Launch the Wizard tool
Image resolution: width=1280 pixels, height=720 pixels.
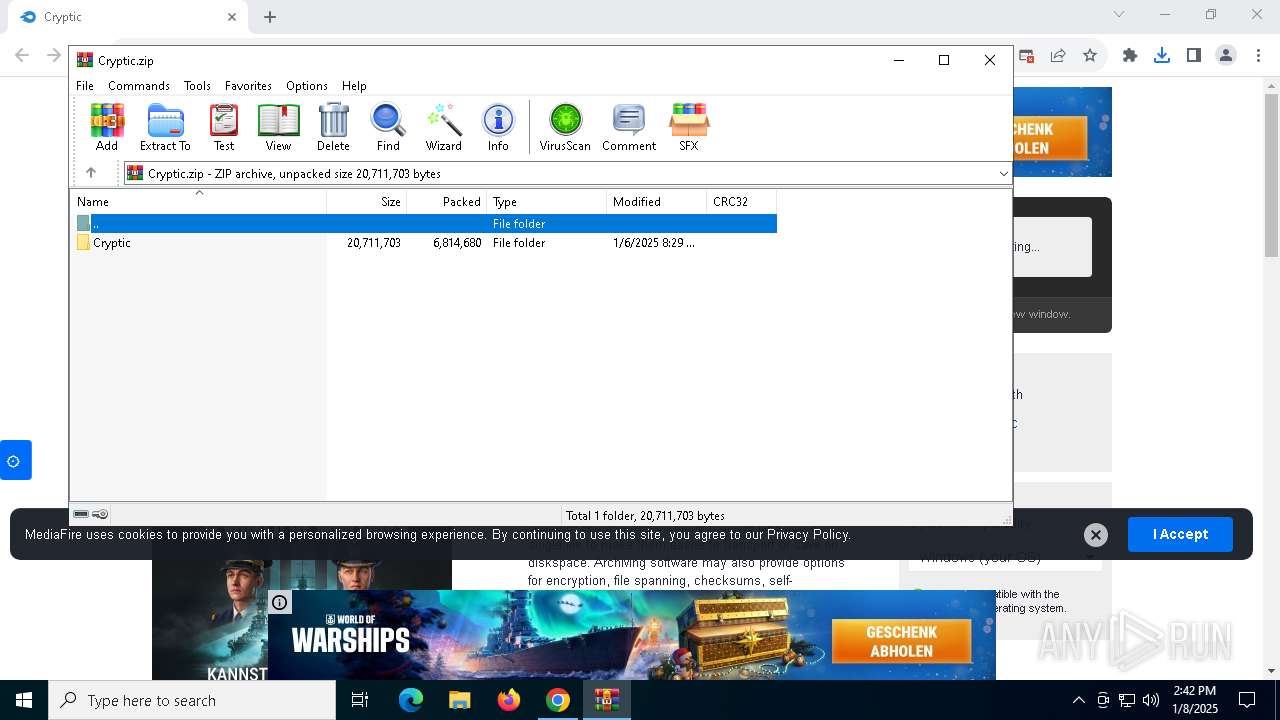pyautogui.click(x=443, y=127)
